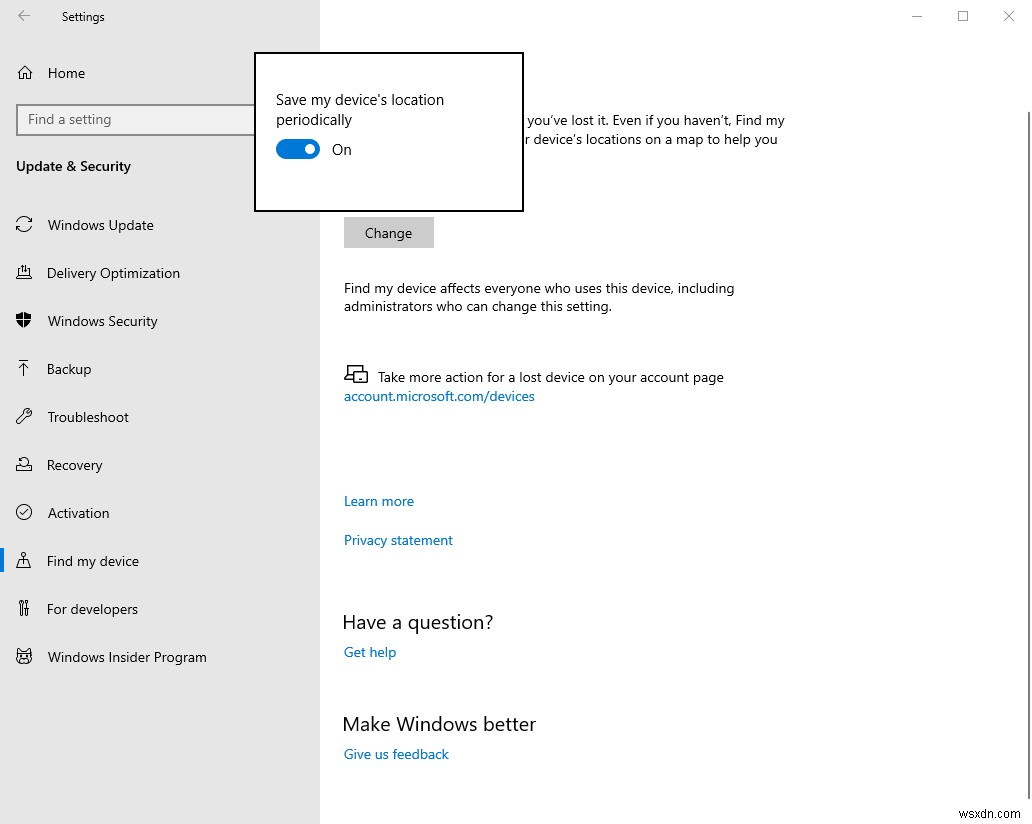
Task: Open the For developers icon
Action: (24, 609)
